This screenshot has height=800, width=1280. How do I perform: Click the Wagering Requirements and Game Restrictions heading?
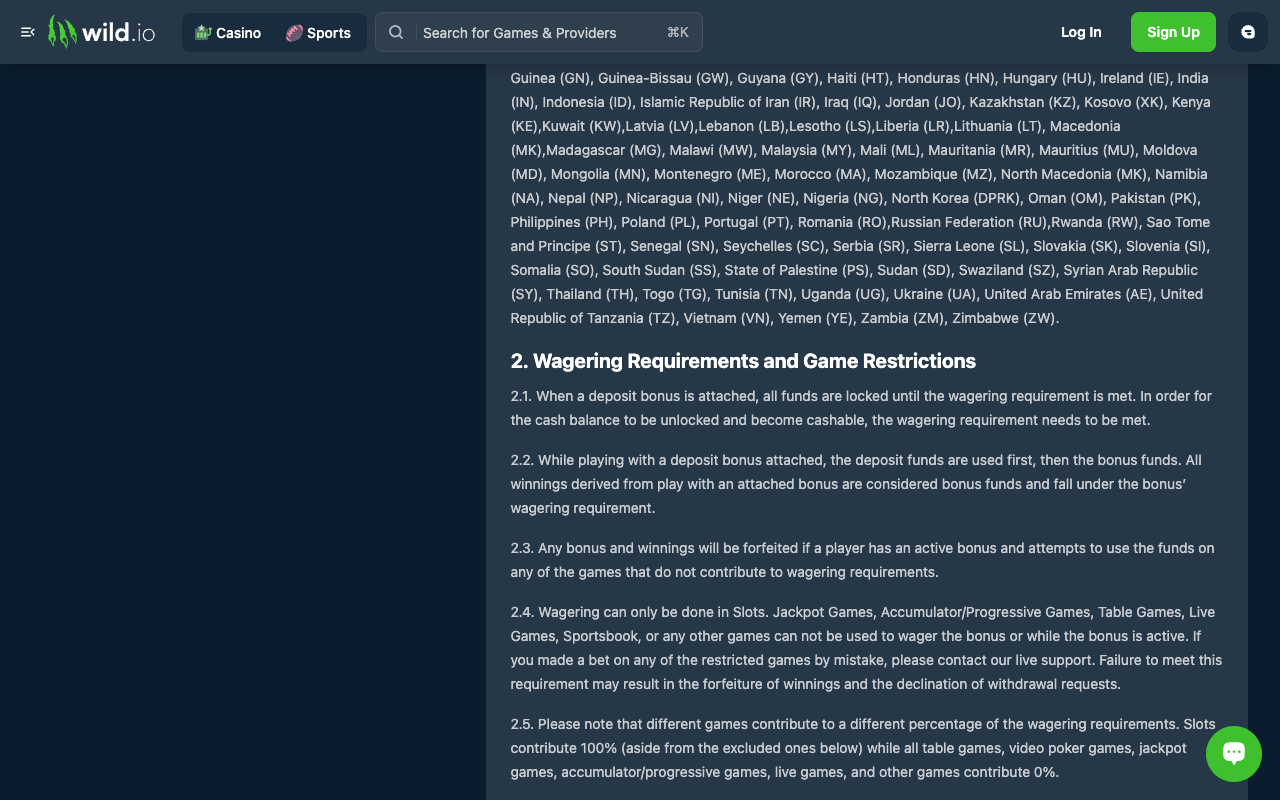pyautogui.click(x=743, y=361)
